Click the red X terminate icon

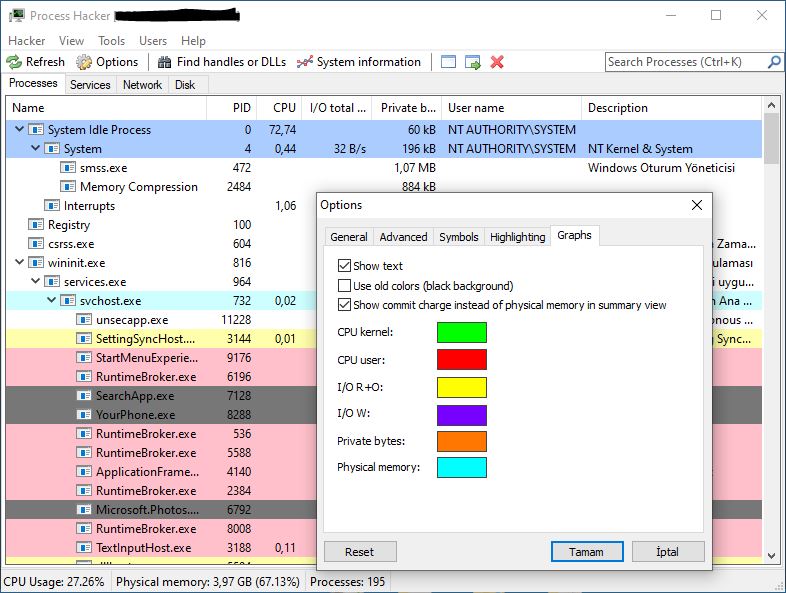point(497,62)
